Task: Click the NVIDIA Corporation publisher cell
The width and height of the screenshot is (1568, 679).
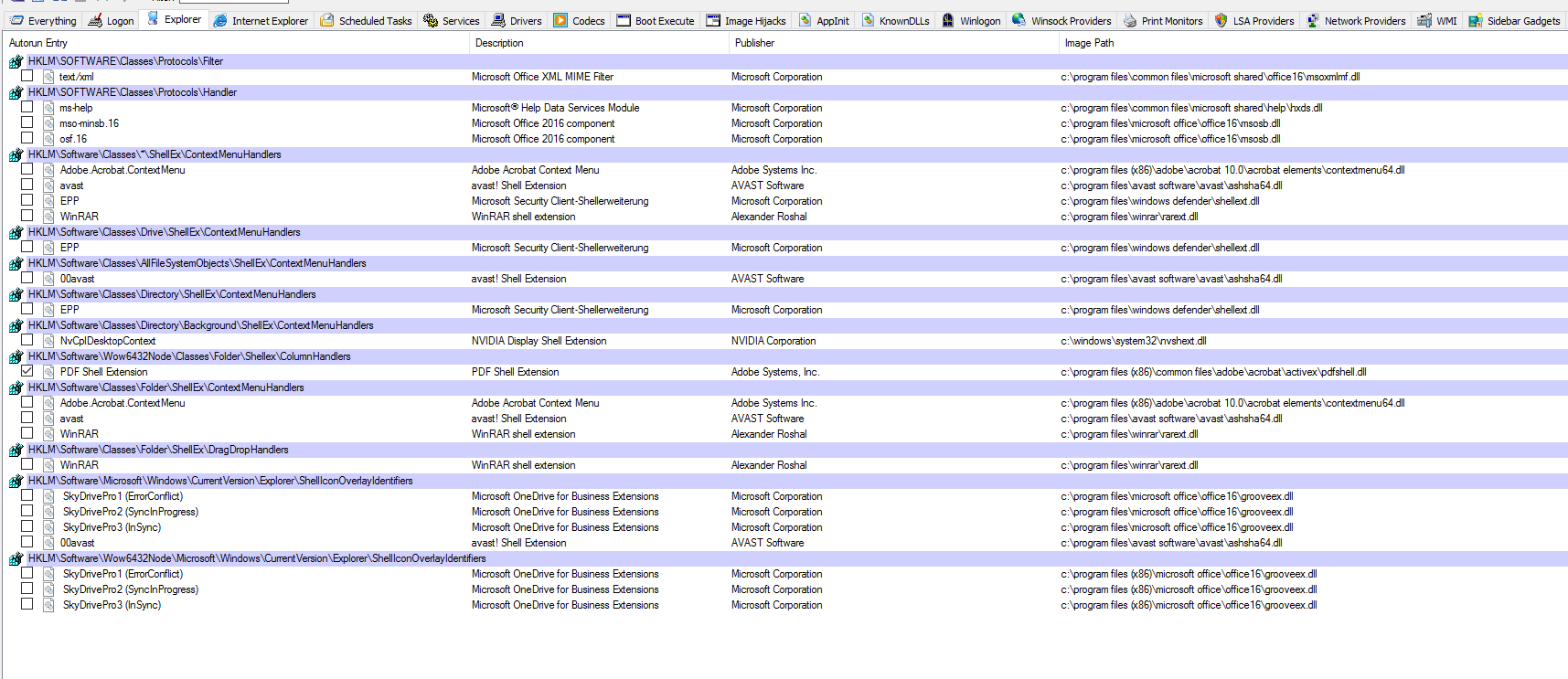Action: tap(773, 341)
